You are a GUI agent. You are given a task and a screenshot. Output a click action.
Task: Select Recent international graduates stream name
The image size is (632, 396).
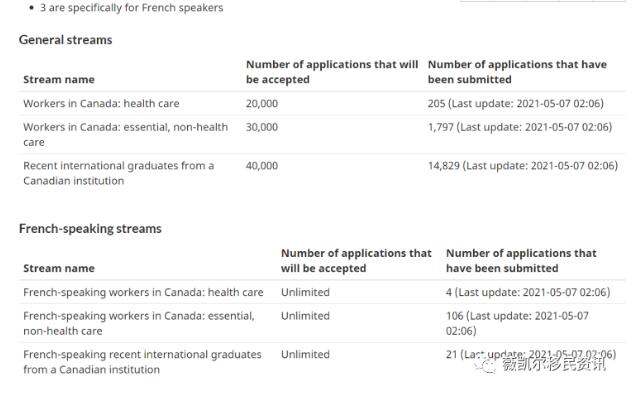tap(118, 173)
